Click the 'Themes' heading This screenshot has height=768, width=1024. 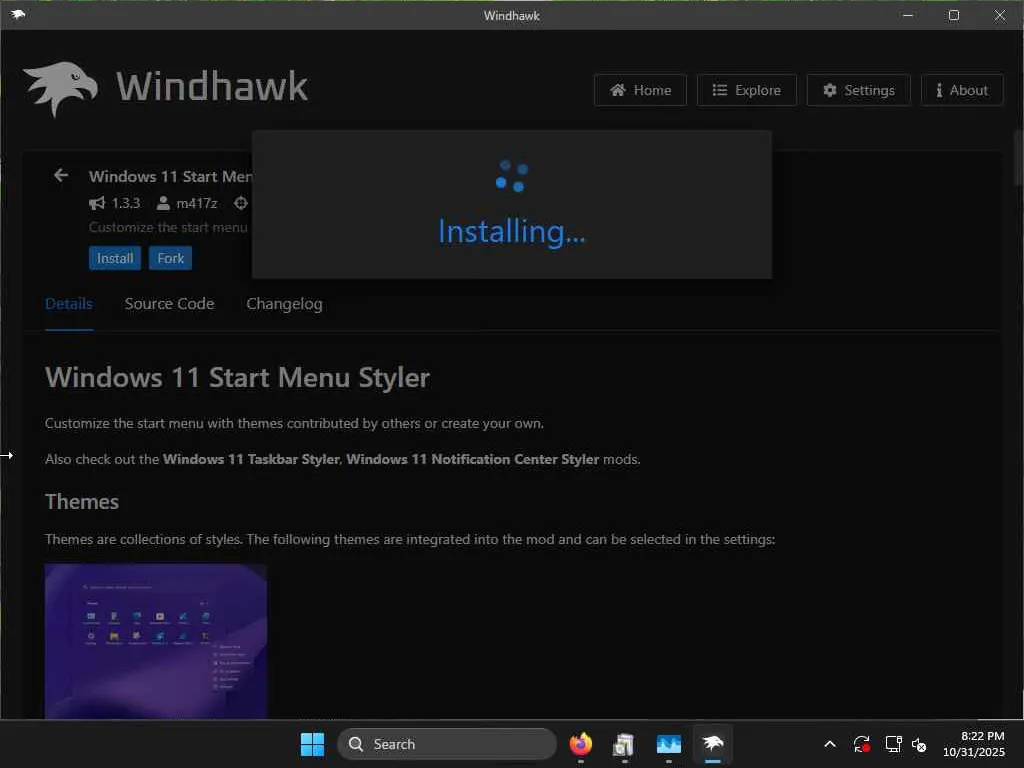tap(82, 502)
